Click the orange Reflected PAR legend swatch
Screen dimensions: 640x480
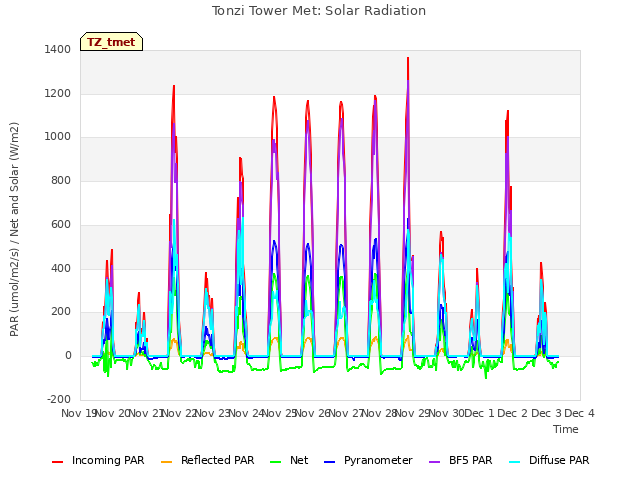(167, 462)
